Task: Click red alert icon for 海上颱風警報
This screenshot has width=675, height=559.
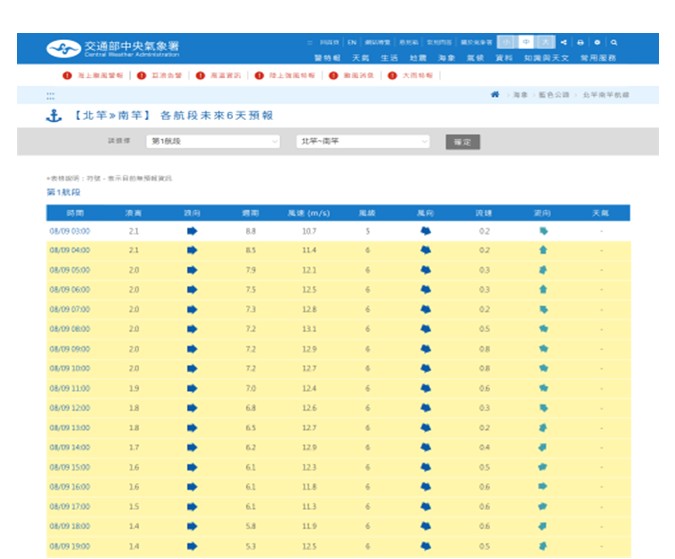Action: pos(67,75)
